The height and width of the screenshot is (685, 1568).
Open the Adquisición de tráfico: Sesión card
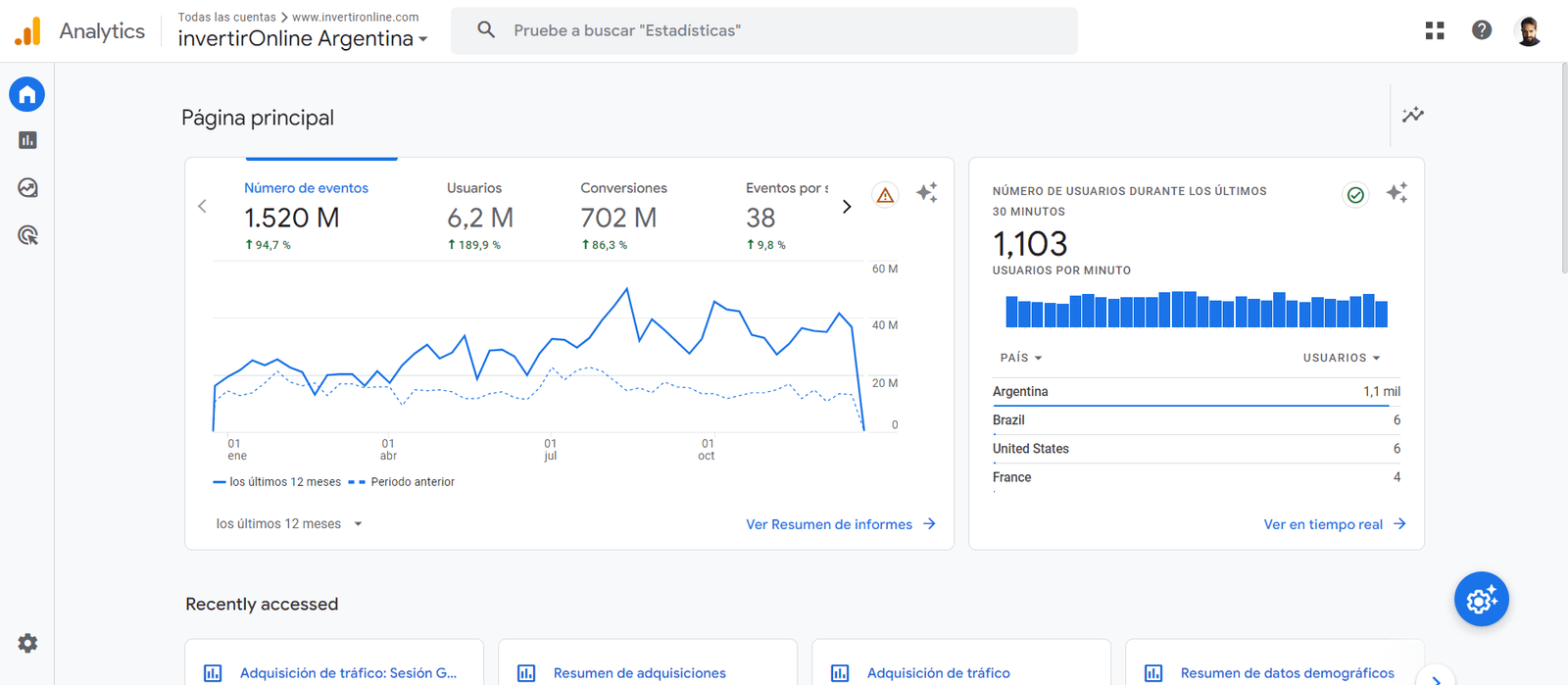click(334, 662)
